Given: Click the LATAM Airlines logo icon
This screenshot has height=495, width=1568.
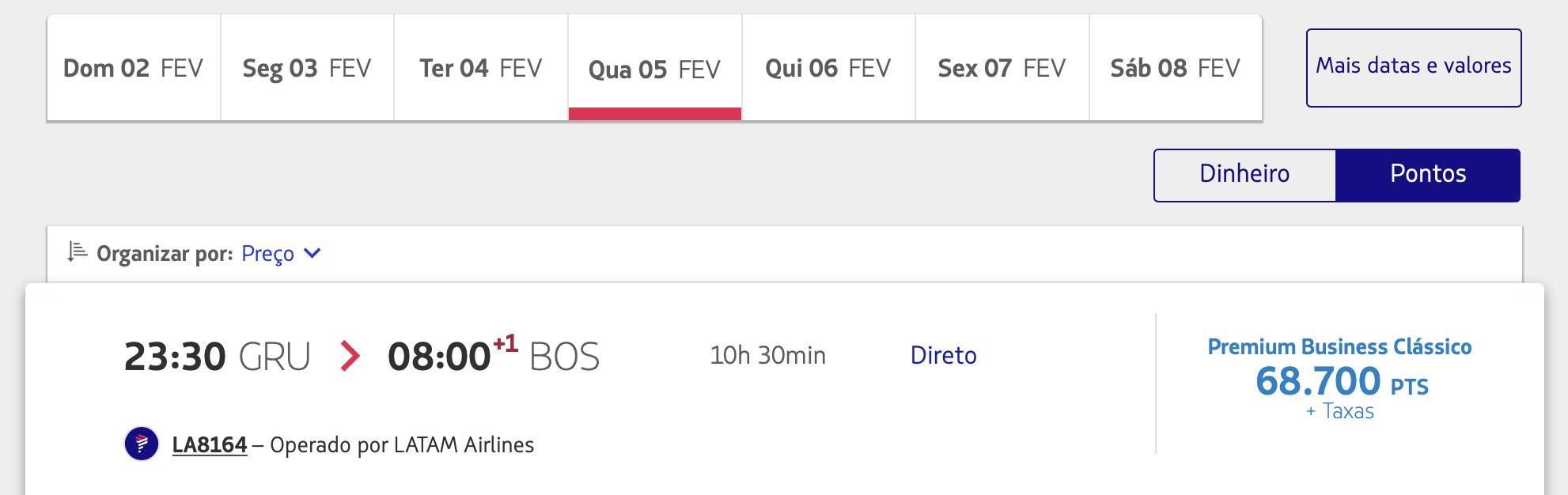Looking at the screenshot, I should point(142,444).
